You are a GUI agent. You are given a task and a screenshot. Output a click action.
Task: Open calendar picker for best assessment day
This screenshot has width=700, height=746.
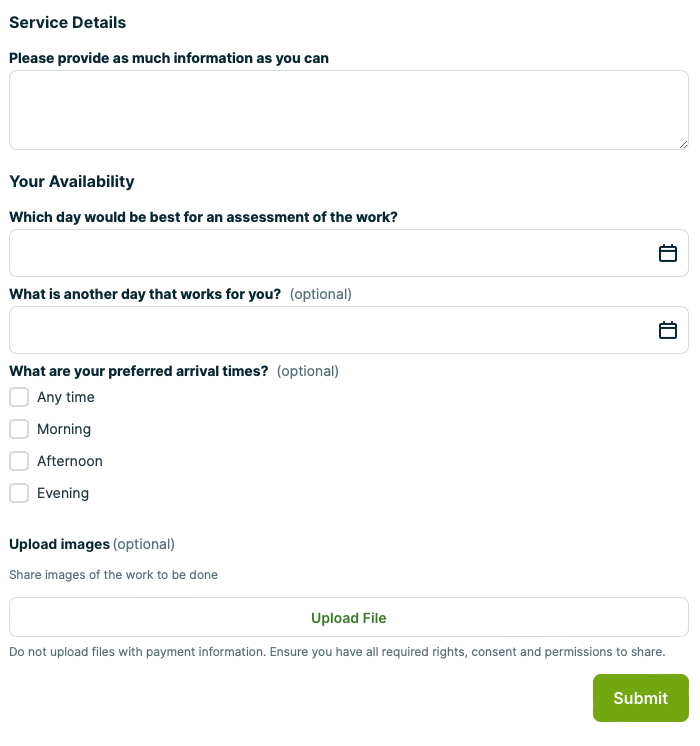click(x=668, y=253)
